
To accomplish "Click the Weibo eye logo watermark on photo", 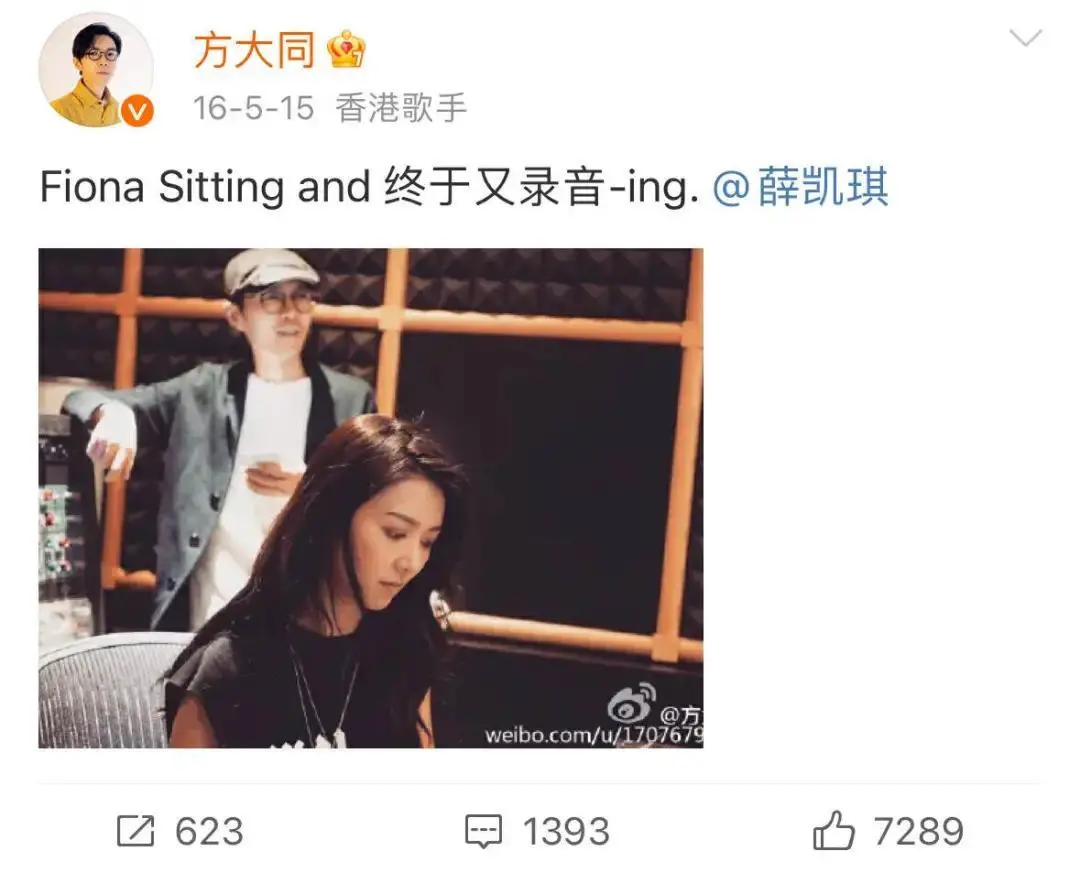I will (632, 702).
